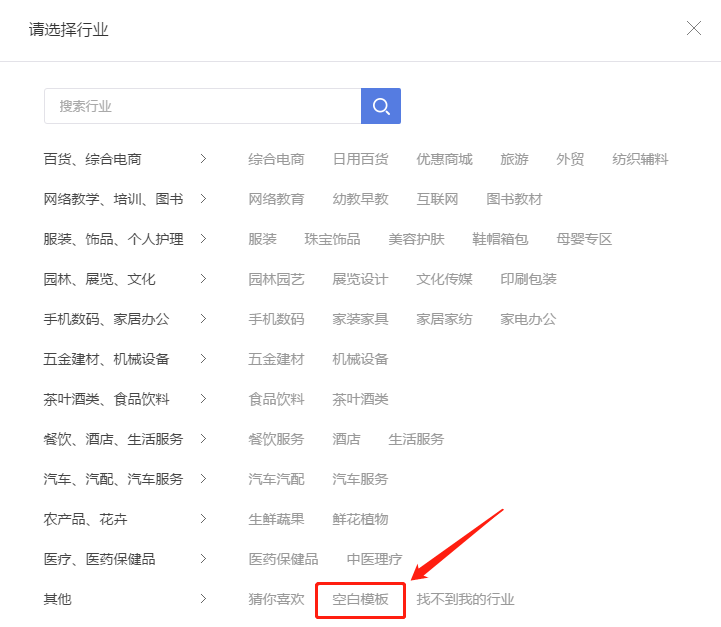Click the 找不到我的行业 link
Viewport: 721px width, 627px height.
tap(465, 600)
